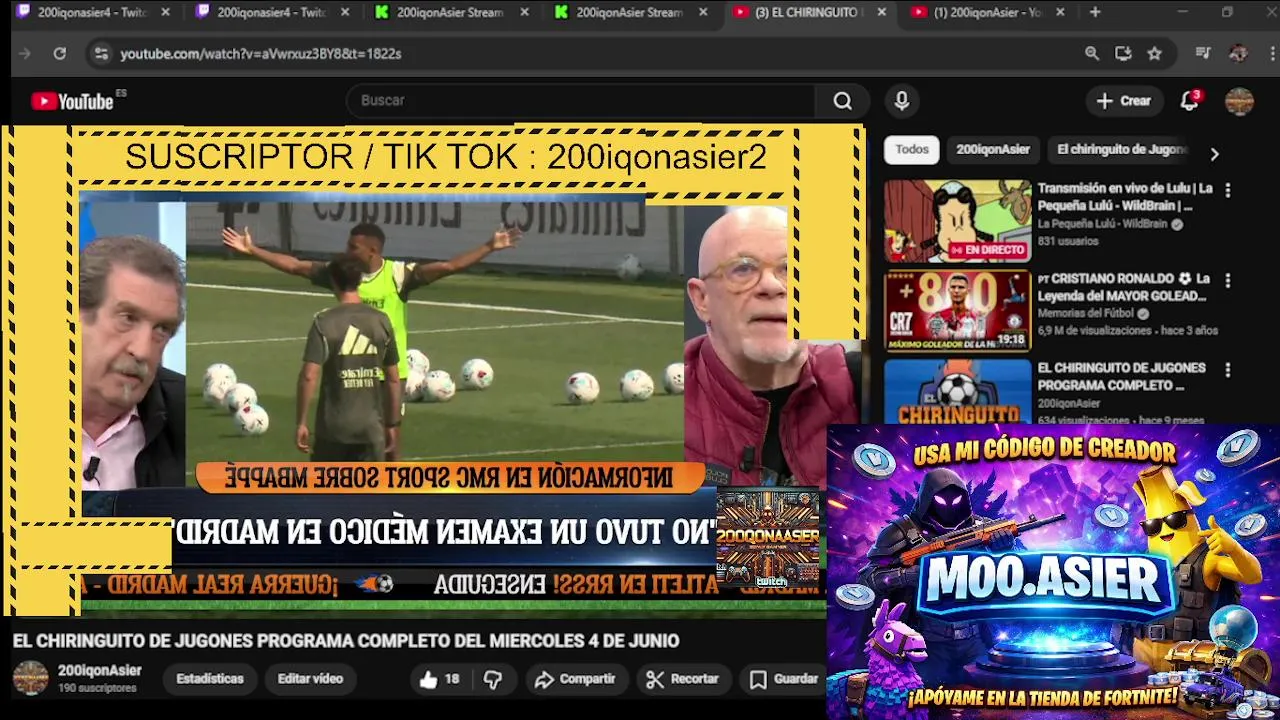1280x720 pixels.
Task: Open channel avatar below the video title
Action: tap(30, 678)
